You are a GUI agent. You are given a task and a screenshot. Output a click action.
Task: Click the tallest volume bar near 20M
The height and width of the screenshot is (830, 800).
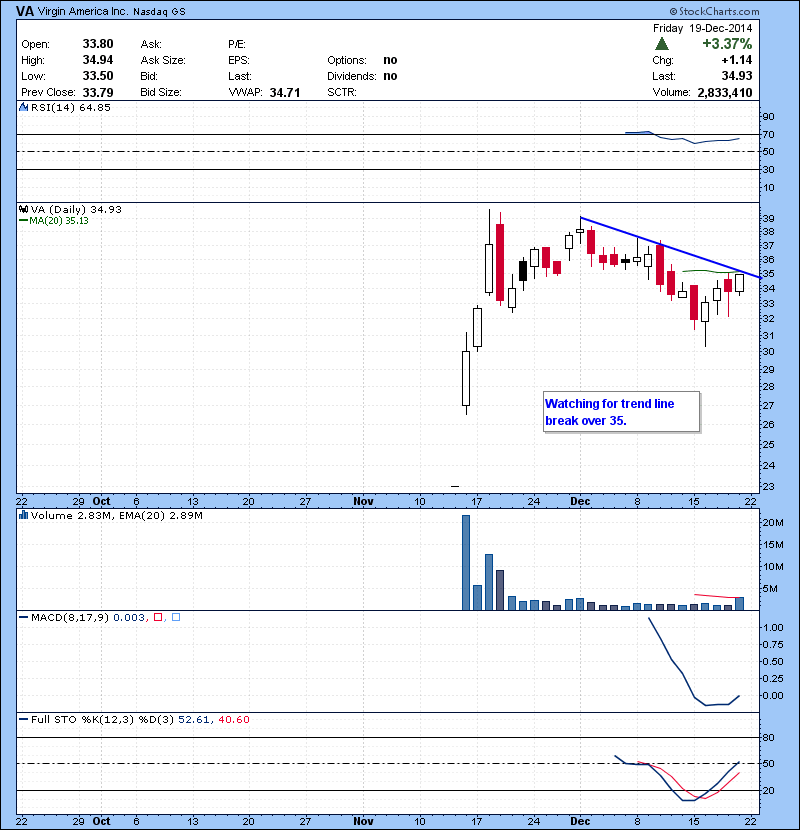[x=466, y=562]
